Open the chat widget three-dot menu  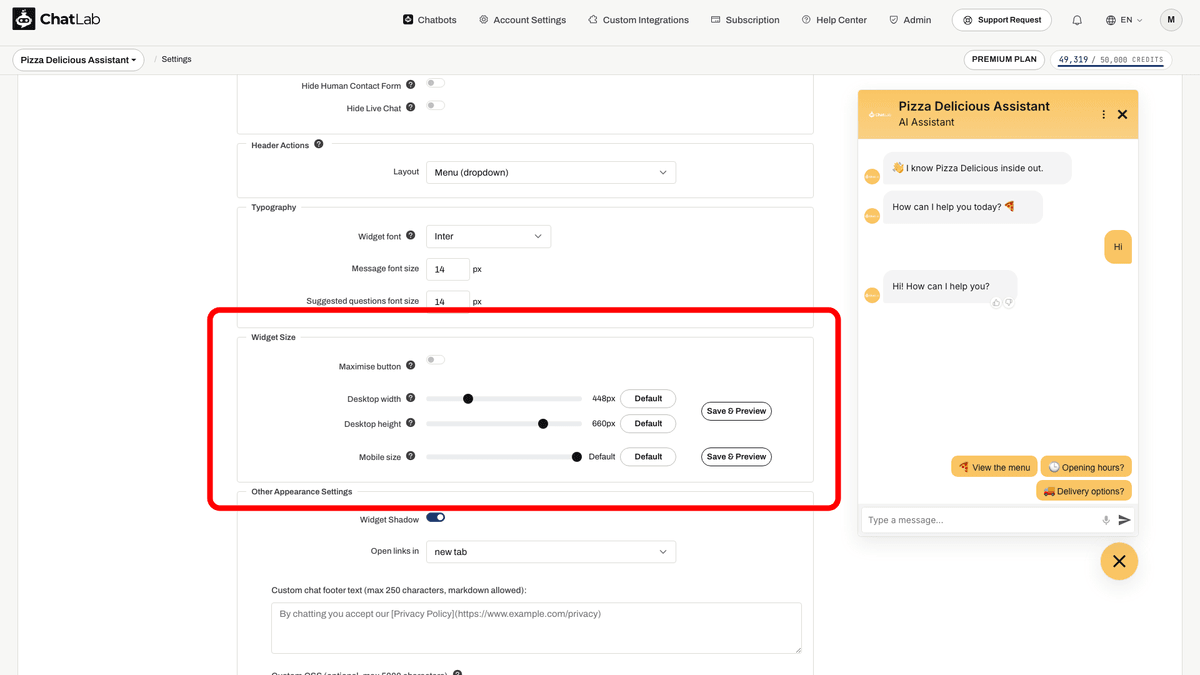1104,114
